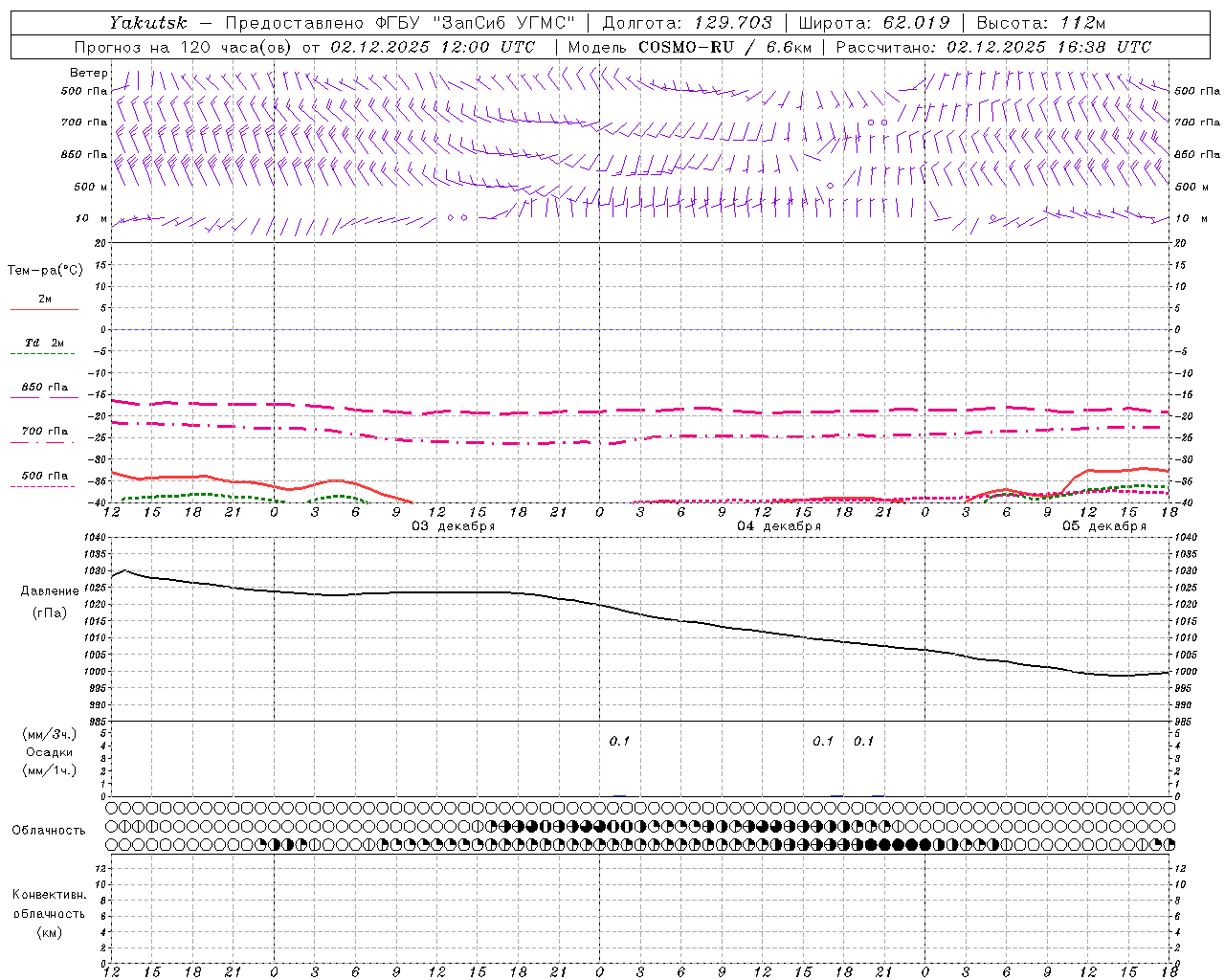Click the 0.1 precipitation value after midnight 04 декабря
Image resolution: width=1225 pixels, height=980 pixels.
[x=619, y=741]
